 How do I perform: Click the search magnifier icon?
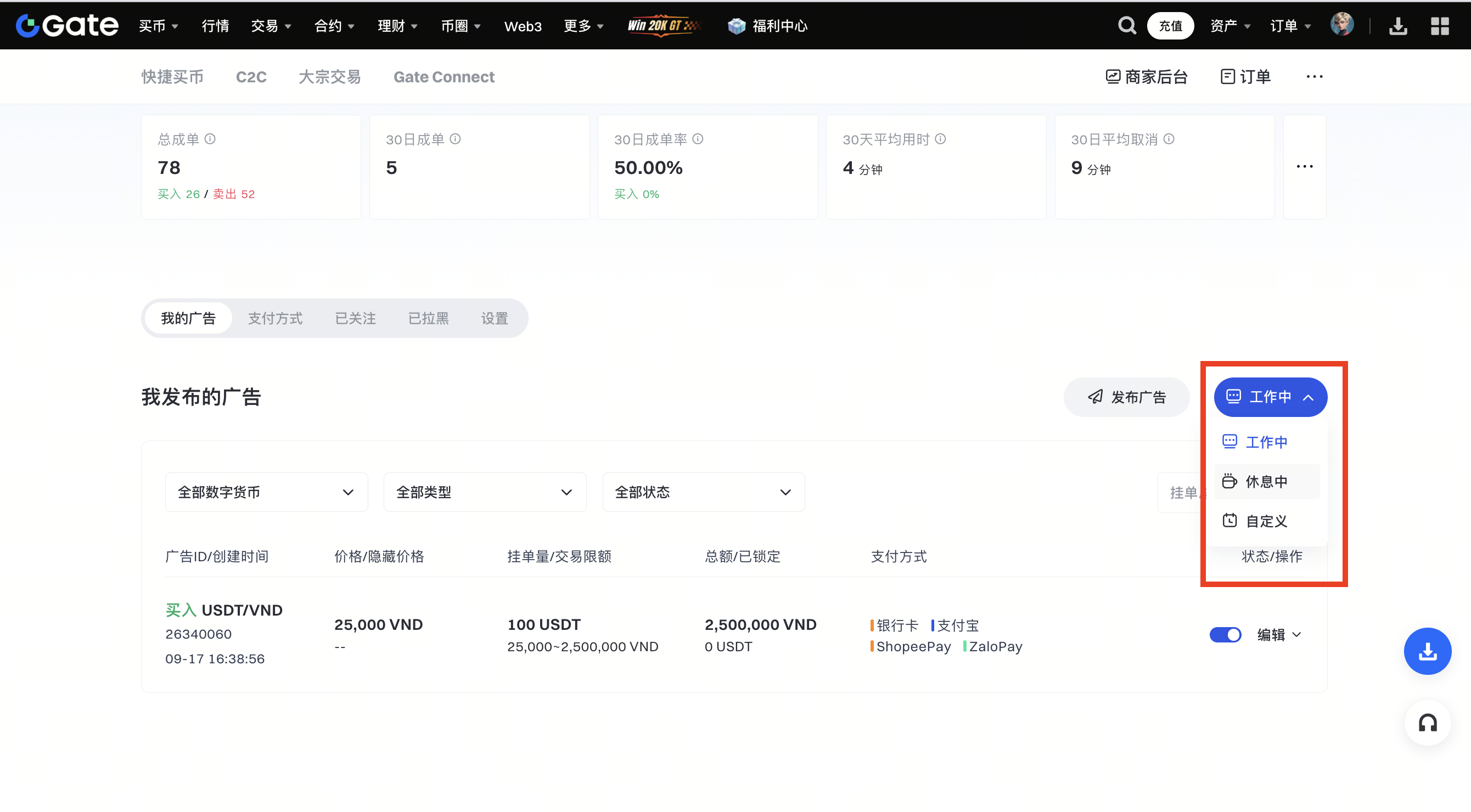pyautogui.click(x=1126, y=26)
